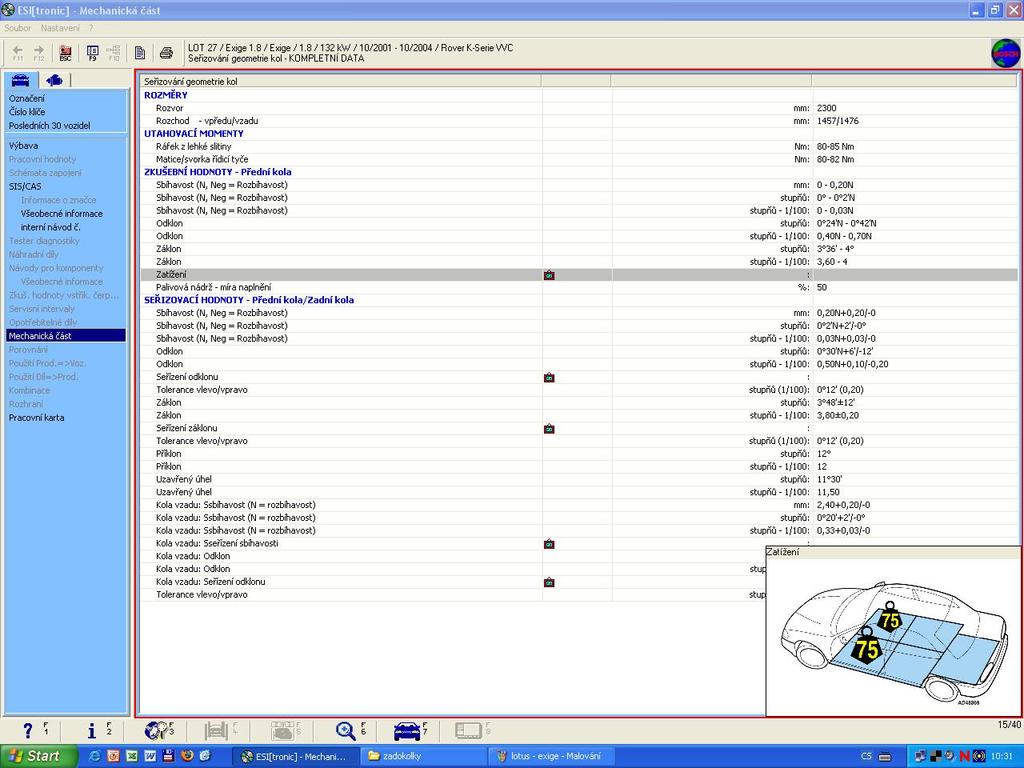Click the F6 magnifier zoom icon
The height and width of the screenshot is (768, 1024).
tap(345, 730)
